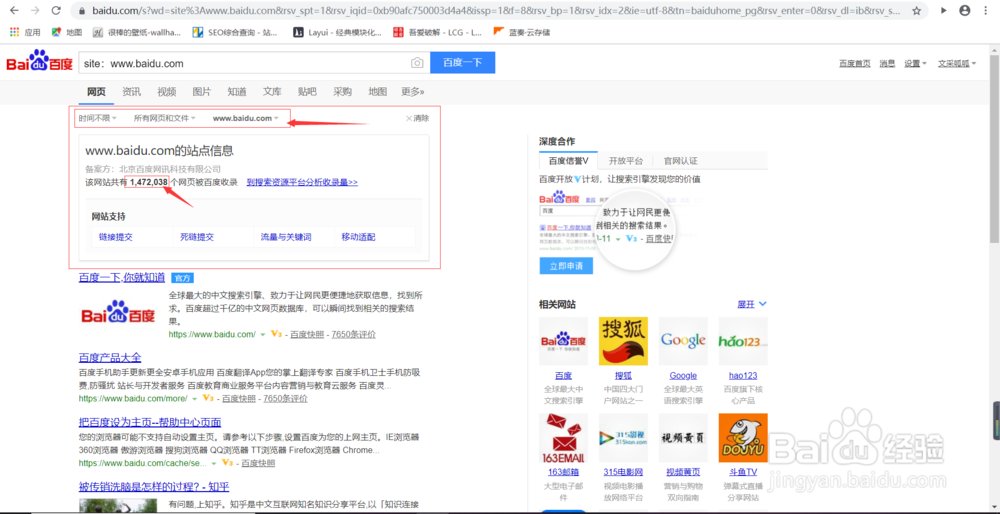Open the www.baidu.com site filter dropdown
The height and width of the screenshot is (514, 1000).
click(246, 118)
